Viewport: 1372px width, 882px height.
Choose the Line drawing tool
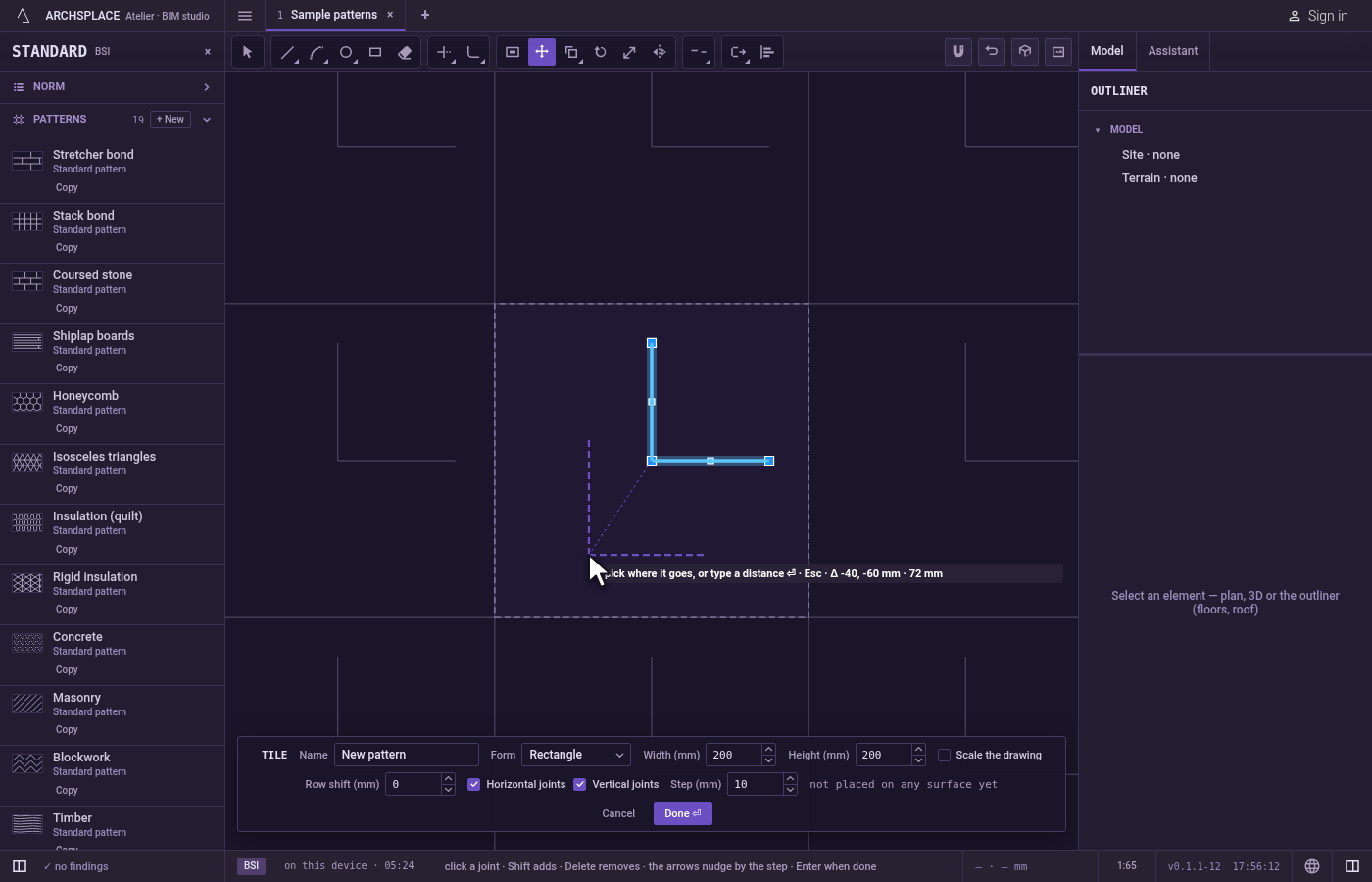click(287, 52)
